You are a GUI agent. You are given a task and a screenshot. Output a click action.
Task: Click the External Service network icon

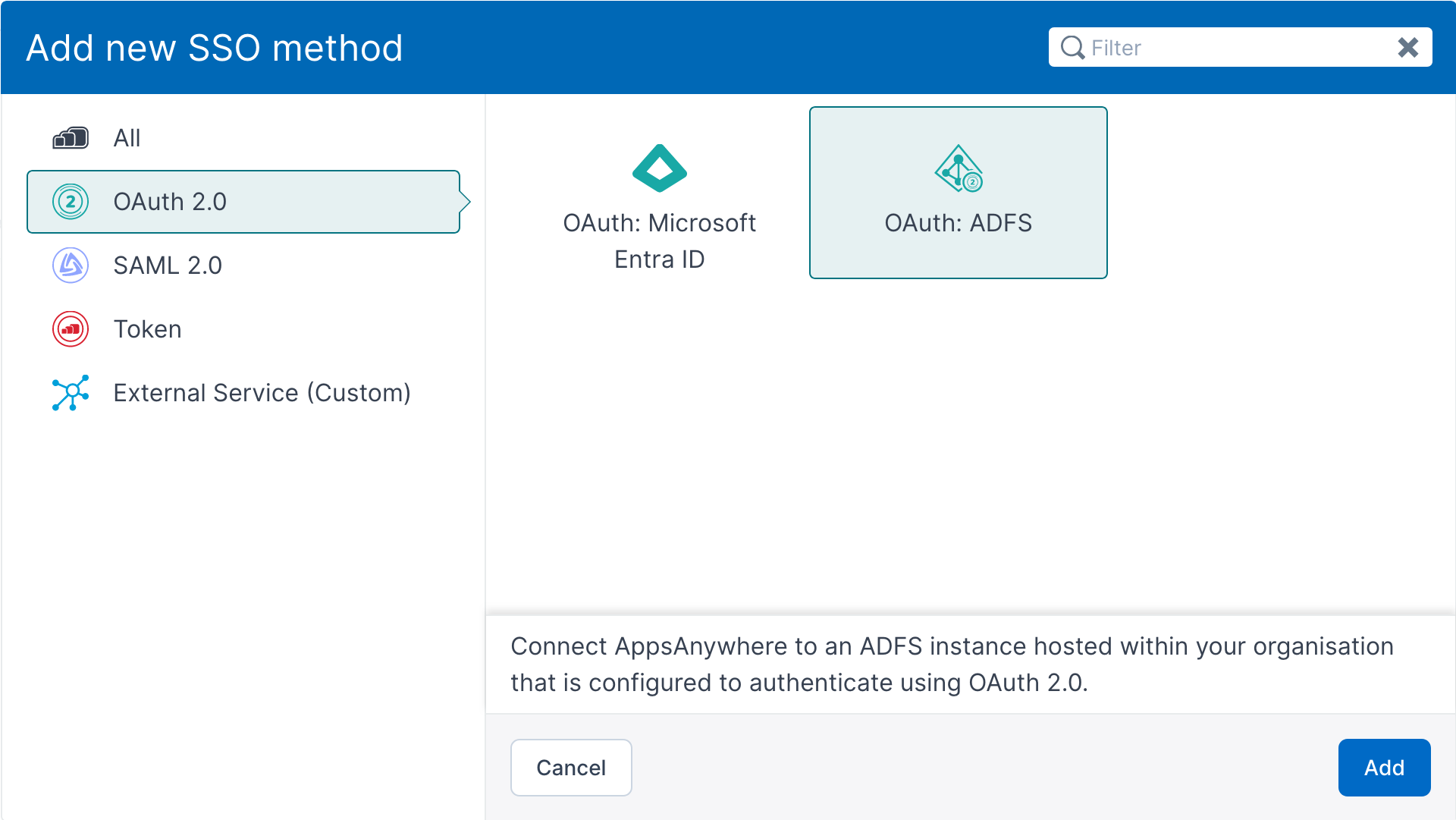(71, 393)
